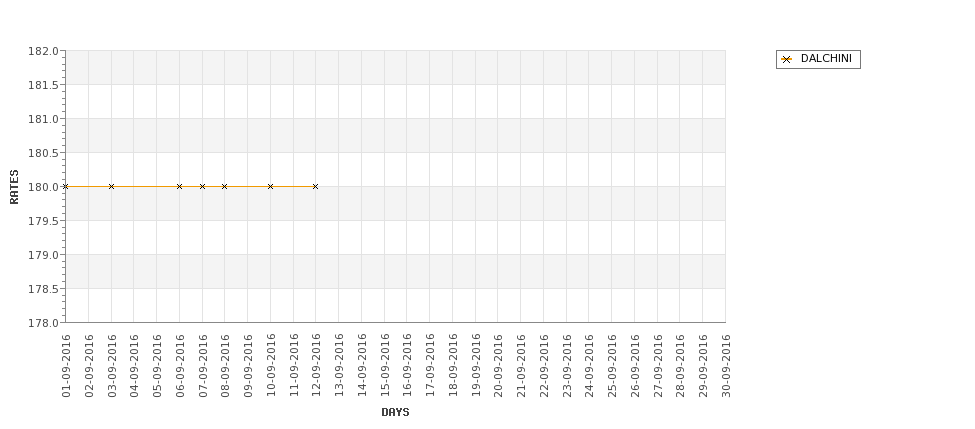Viewport: 975px width, 429px height.
Task: Click the data point marker on 01-09-2016
Action: 65,187
